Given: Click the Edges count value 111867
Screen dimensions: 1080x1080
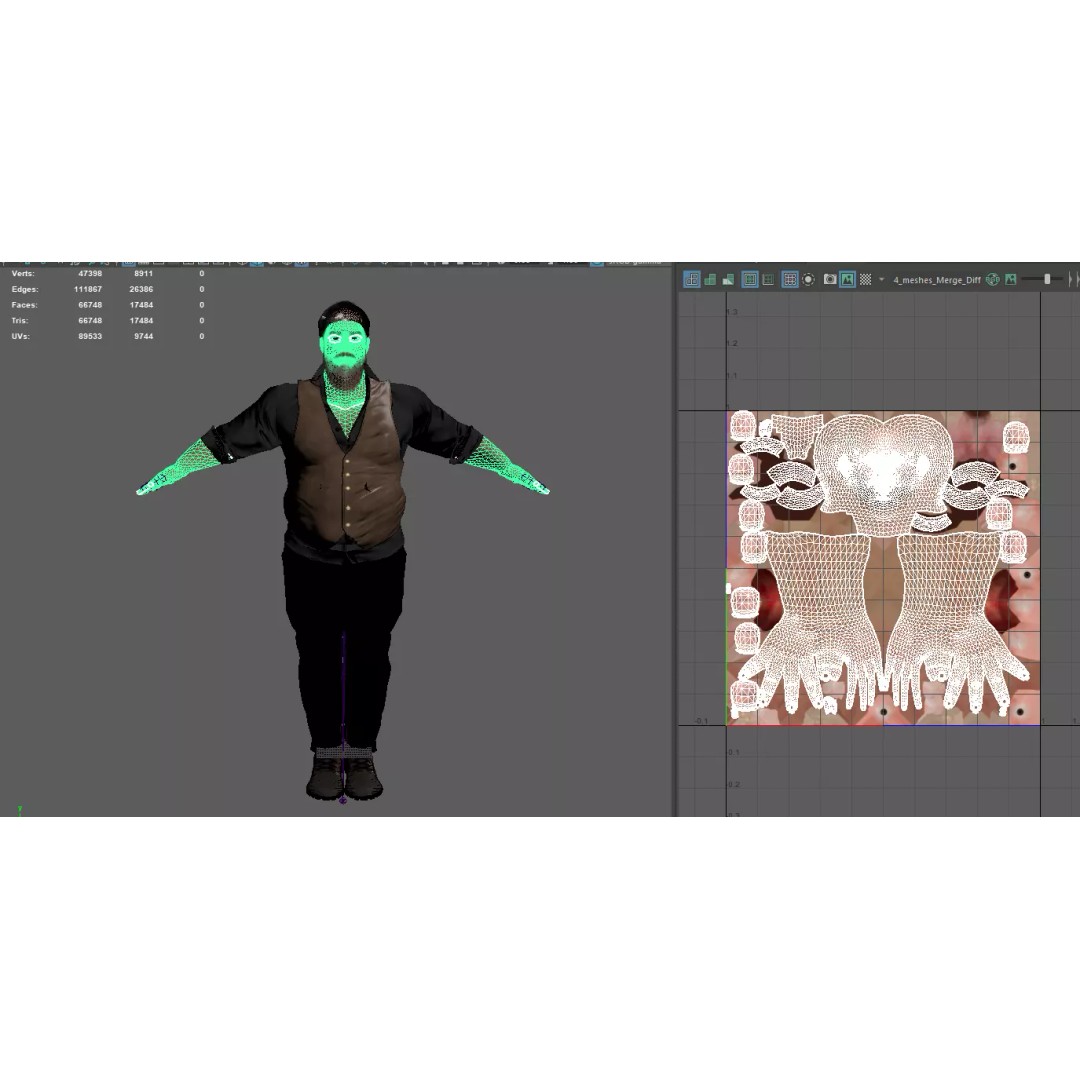Looking at the screenshot, I should 87,289.
